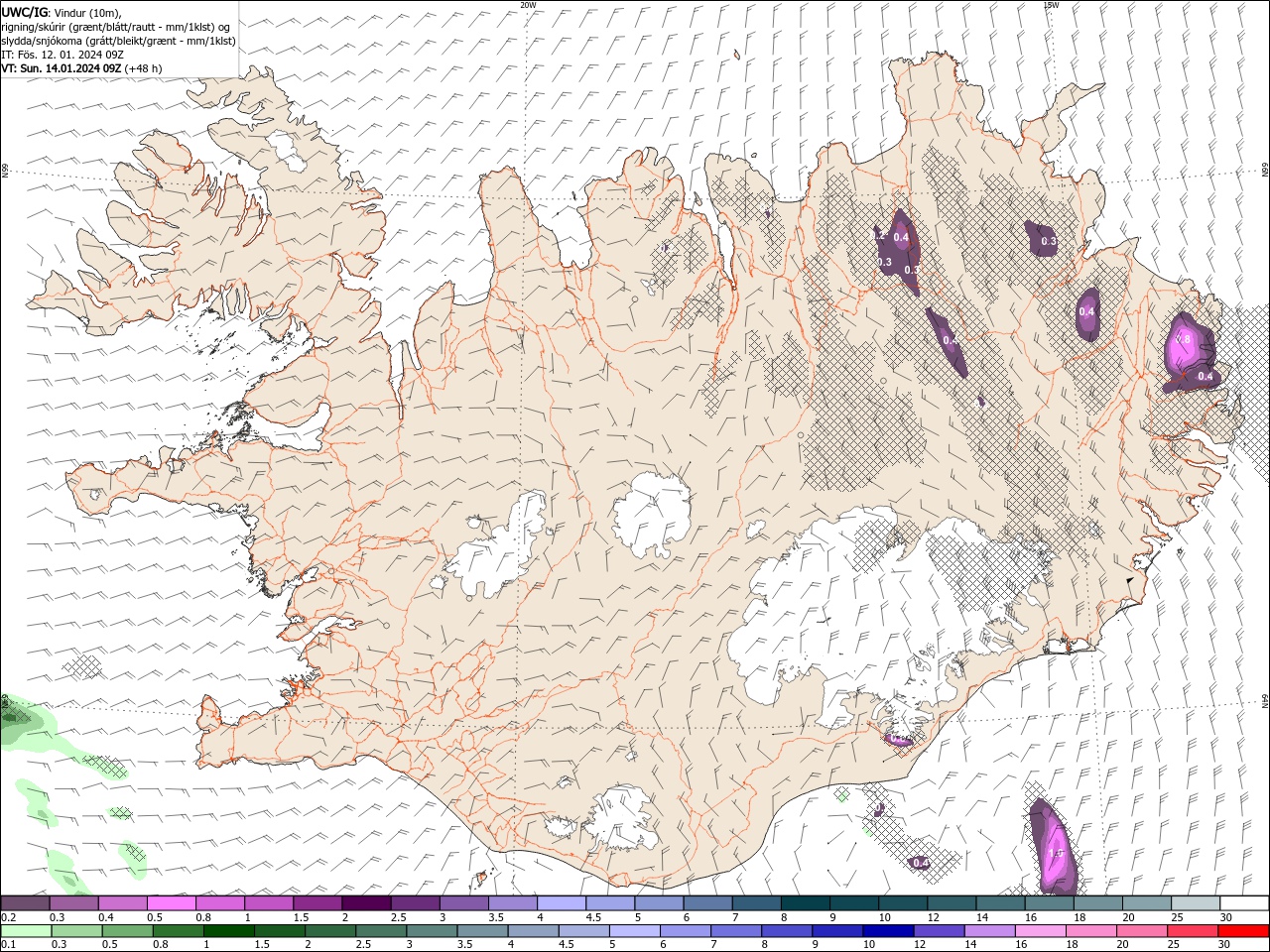1270x952 pixels.
Task: Click the 'rigning/skúrir' description line
Action: (115, 26)
